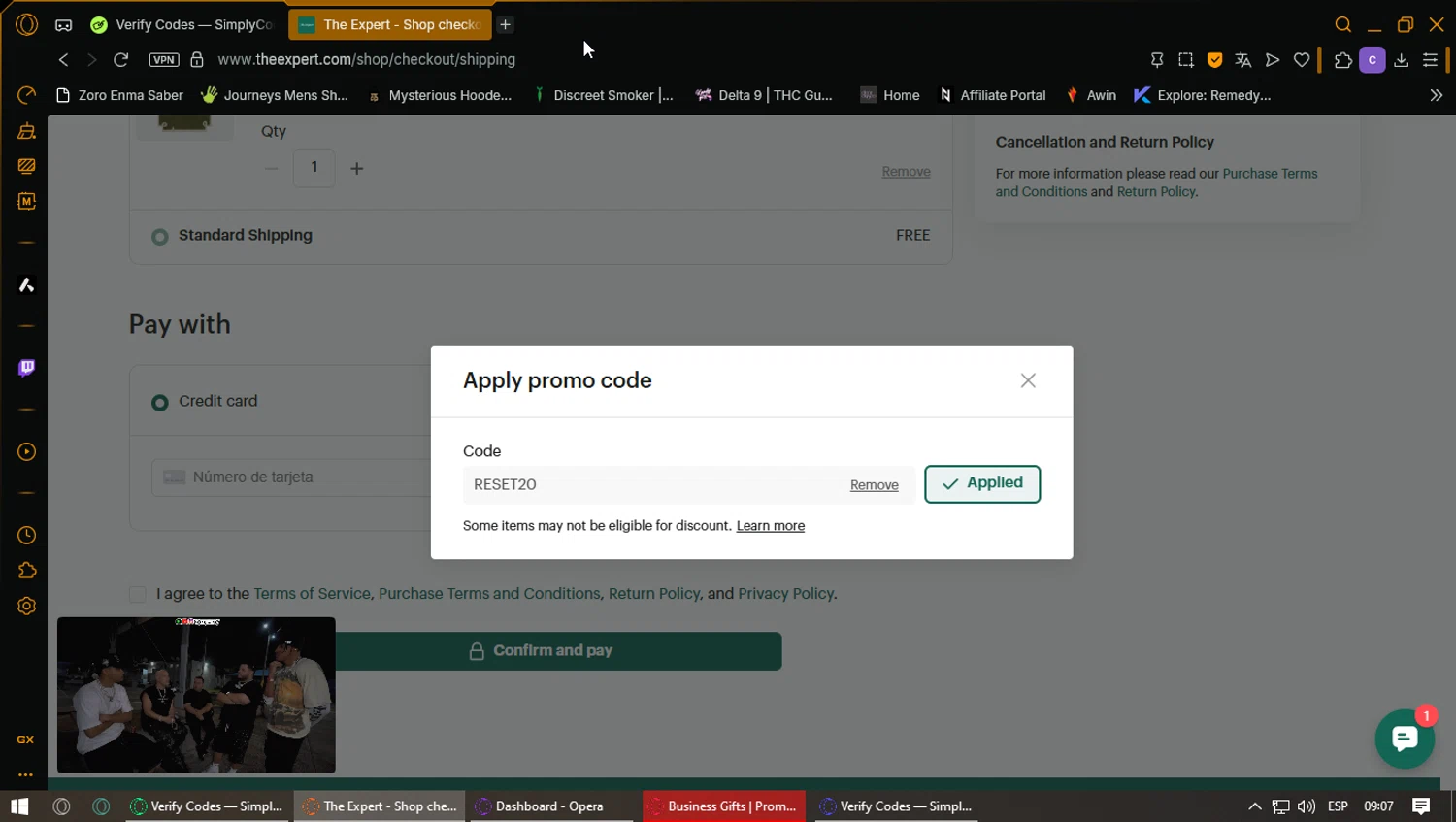Viewport: 1456px width, 822px height.
Task: Open the ad blocker shield icon
Action: [1214, 60]
